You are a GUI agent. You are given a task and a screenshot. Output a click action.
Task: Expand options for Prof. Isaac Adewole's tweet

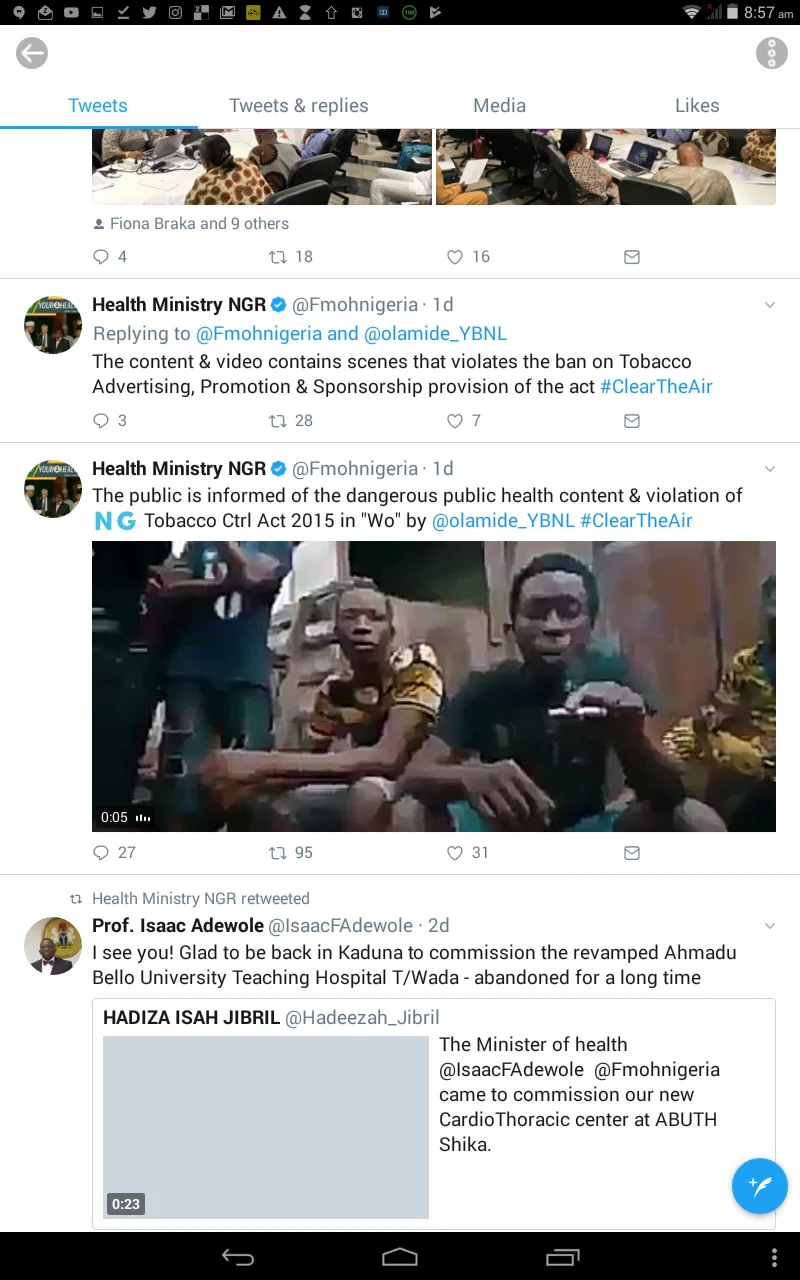pyautogui.click(x=769, y=926)
